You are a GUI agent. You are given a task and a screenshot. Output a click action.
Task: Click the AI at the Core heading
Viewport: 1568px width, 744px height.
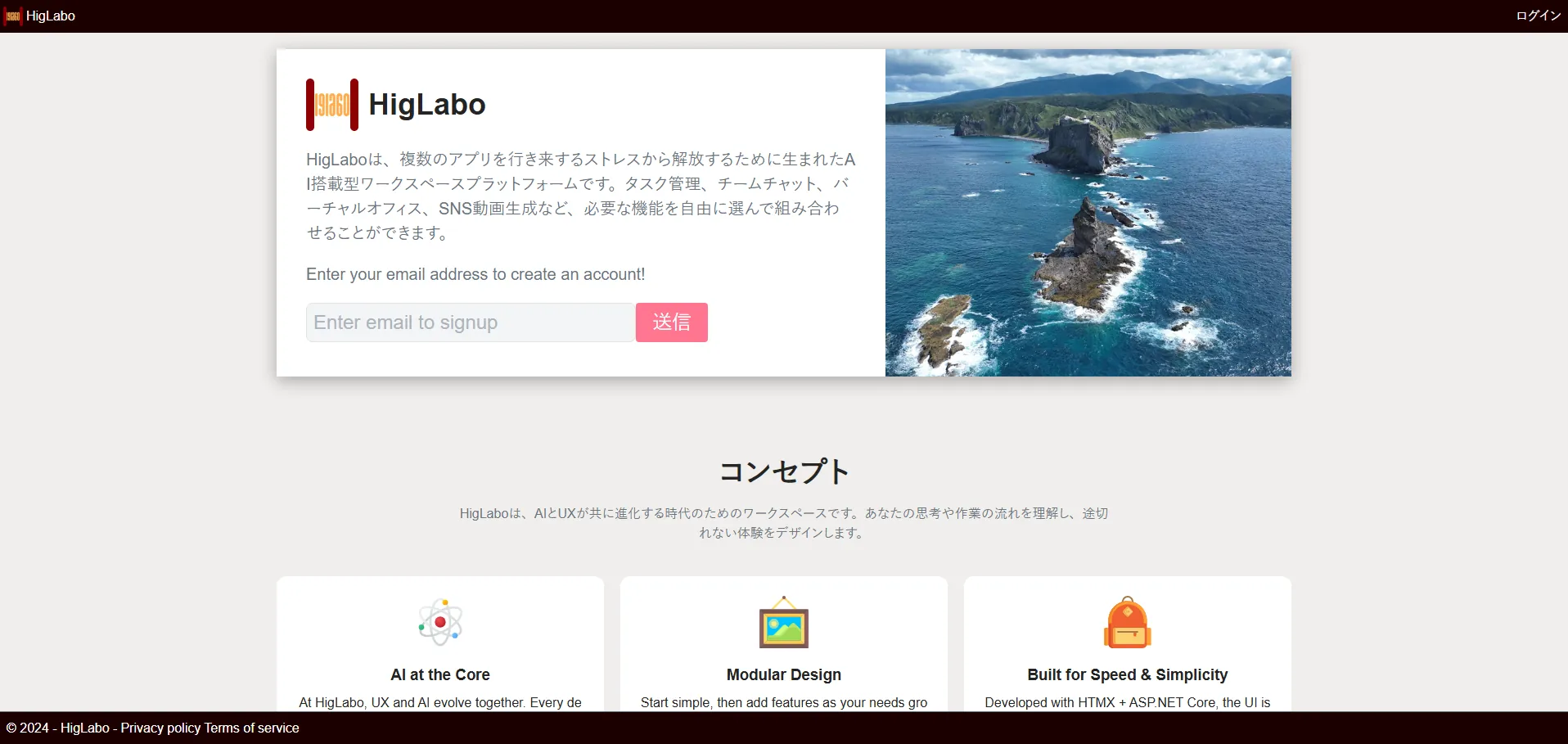[440, 674]
